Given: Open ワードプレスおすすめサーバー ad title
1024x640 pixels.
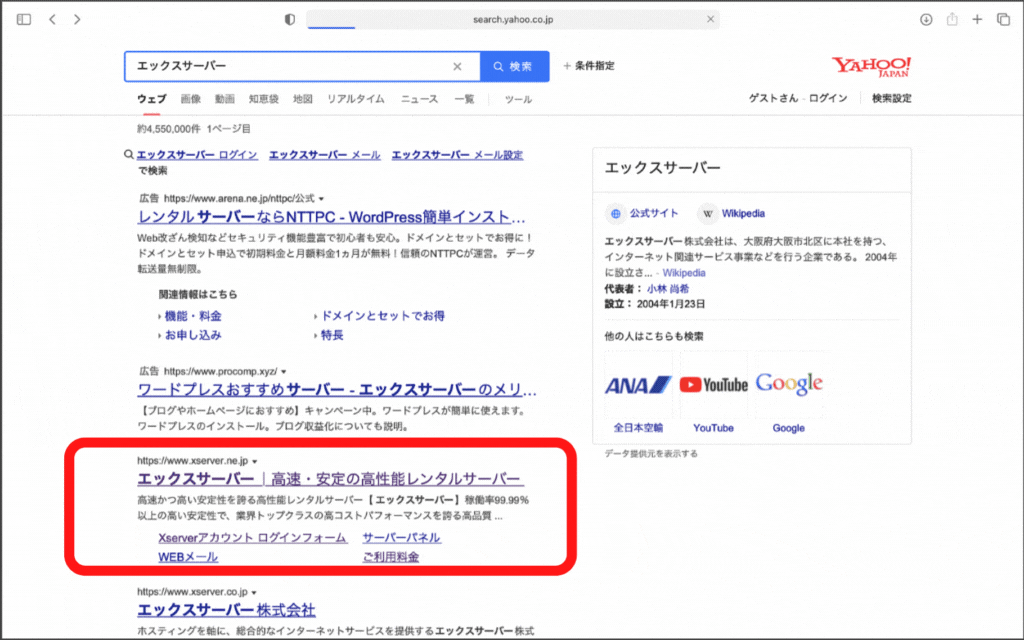Looking at the screenshot, I should (337, 390).
